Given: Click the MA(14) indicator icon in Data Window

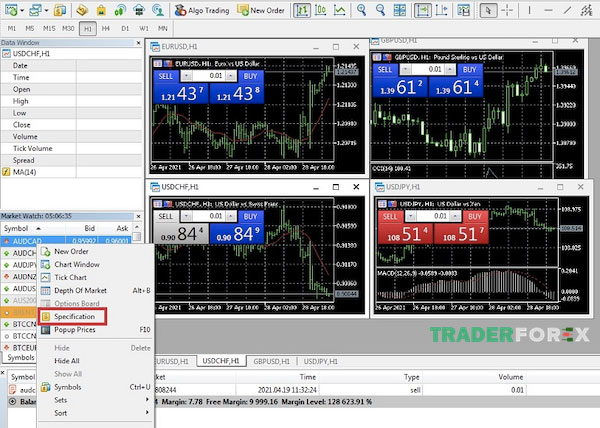Looking at the screenshot, I should (x=6, y=172).
